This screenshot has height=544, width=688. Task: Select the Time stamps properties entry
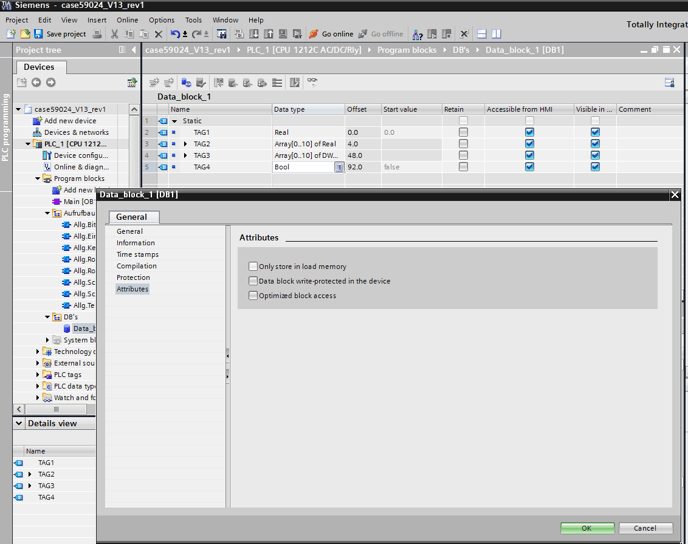(137, 255)
